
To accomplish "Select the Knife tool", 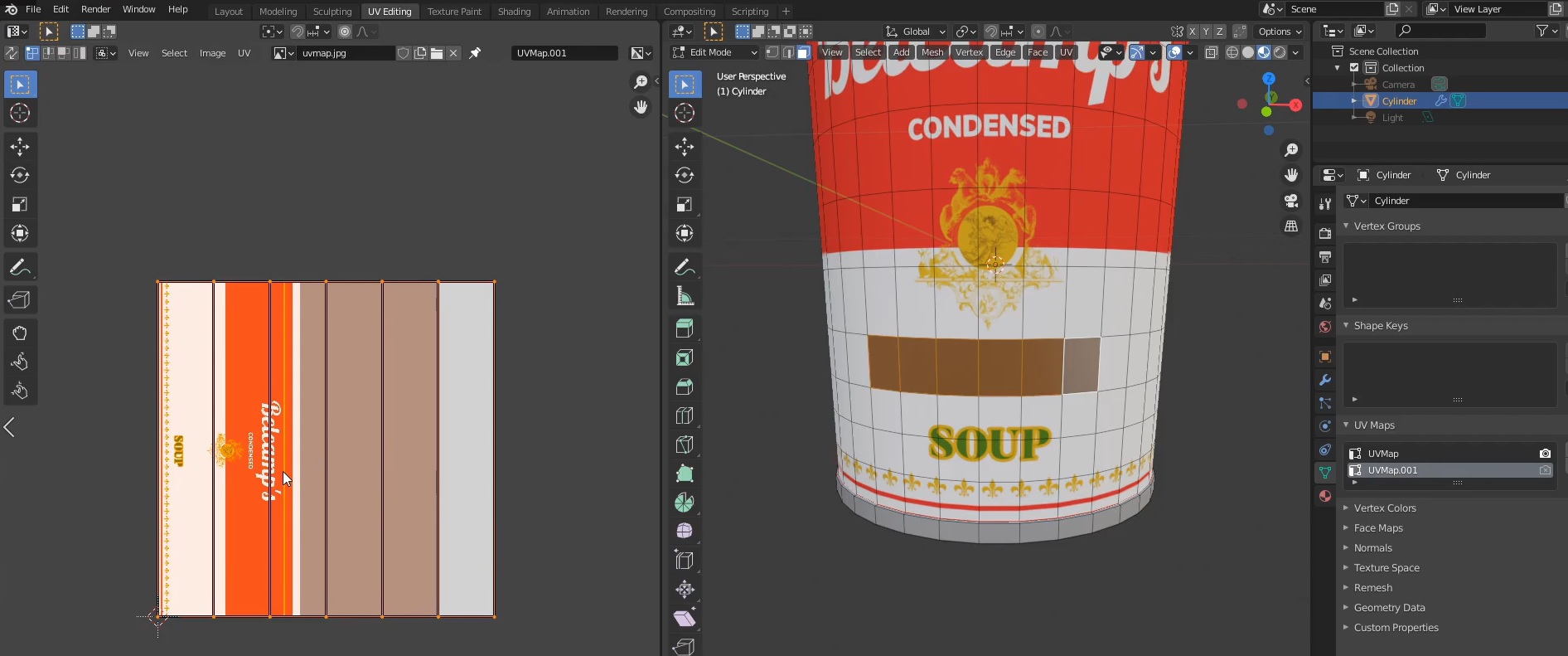I will 685,445.
